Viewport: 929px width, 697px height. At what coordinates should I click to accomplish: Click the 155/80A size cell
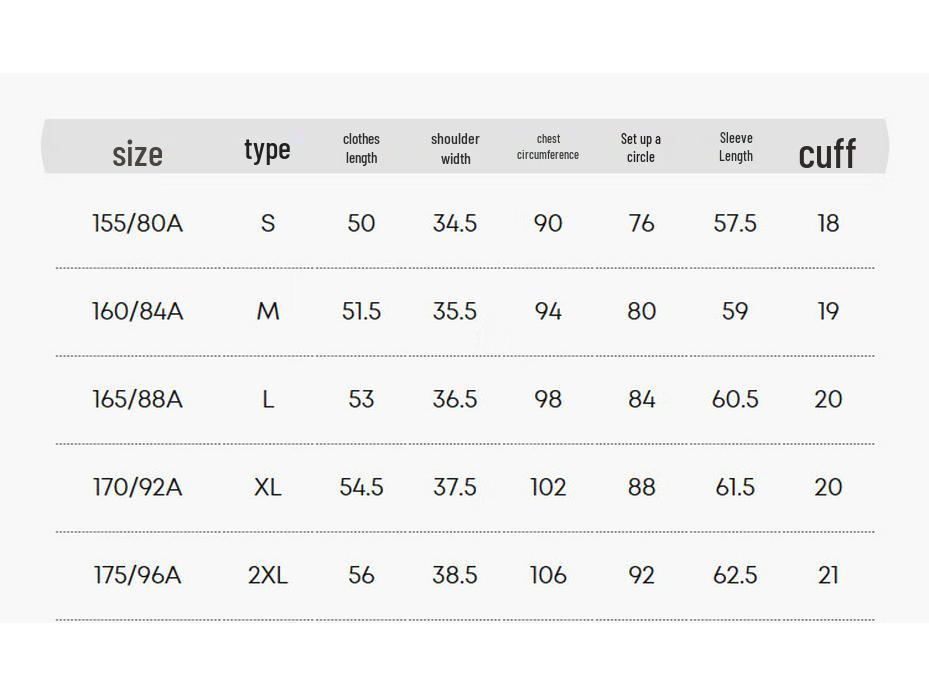click(138, 223)
